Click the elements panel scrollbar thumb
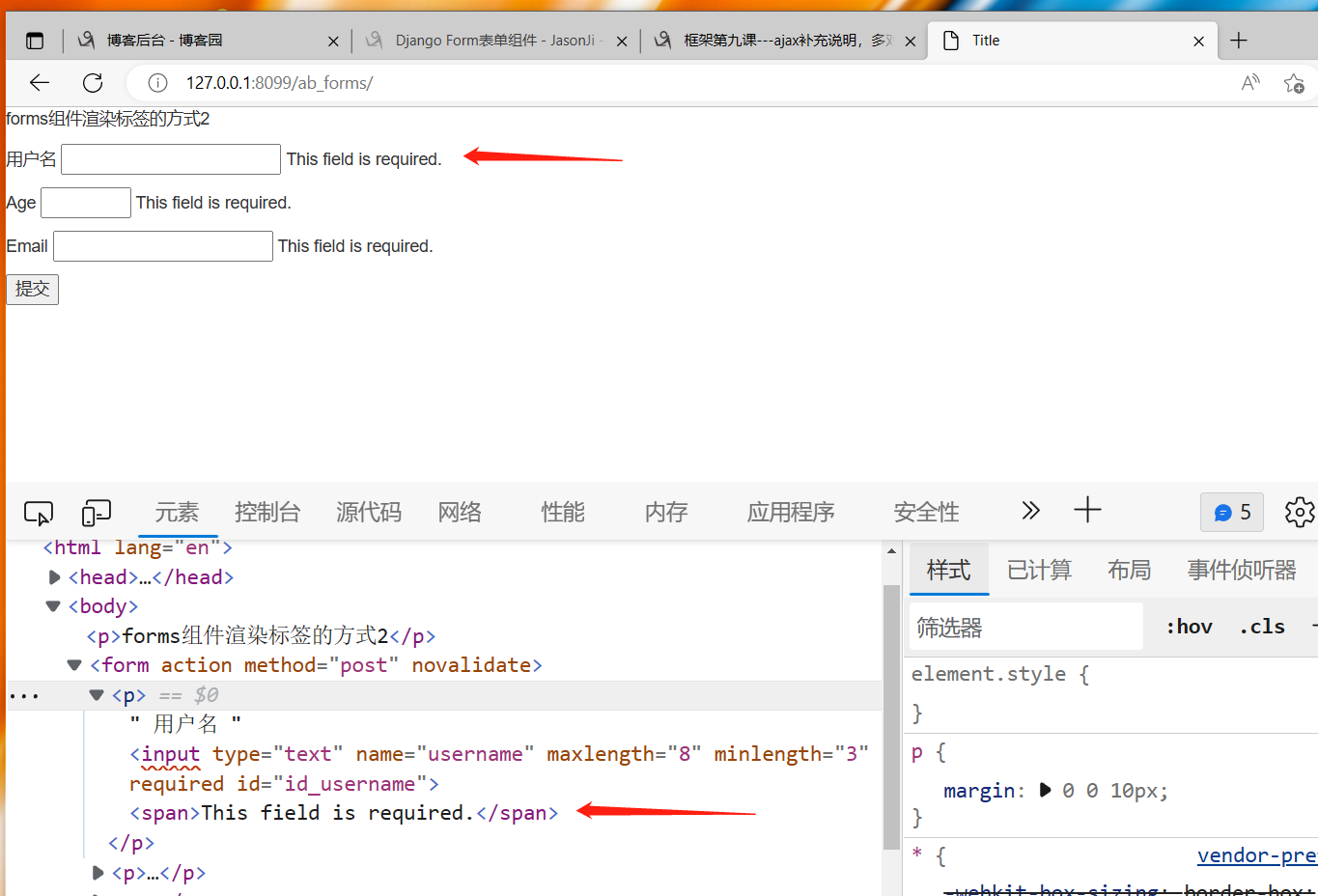The width and height of the screenshot is (1318, 896). pos(891,716)
